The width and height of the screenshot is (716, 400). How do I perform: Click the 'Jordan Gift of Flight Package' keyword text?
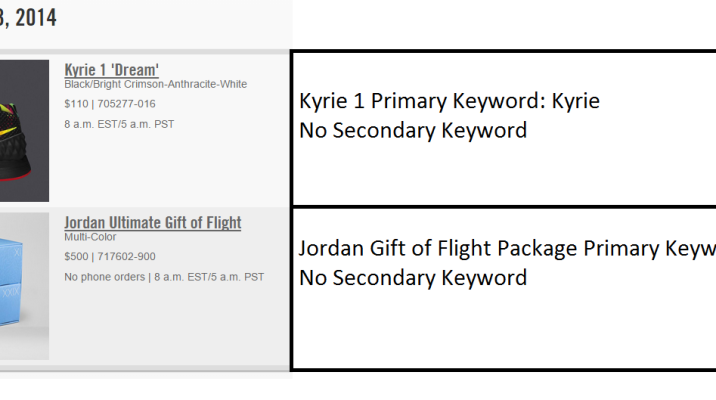pyautogui.click(x=440, y=249)
